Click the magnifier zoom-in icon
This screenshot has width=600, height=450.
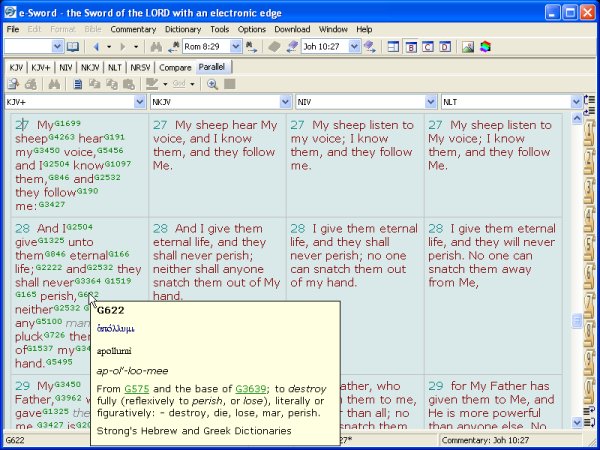coord(212,84)
